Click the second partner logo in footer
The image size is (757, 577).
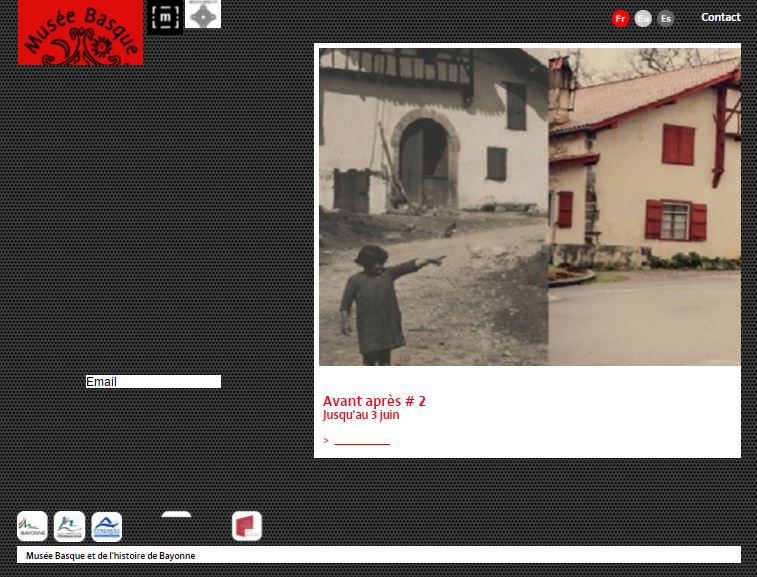pos(69,526)
